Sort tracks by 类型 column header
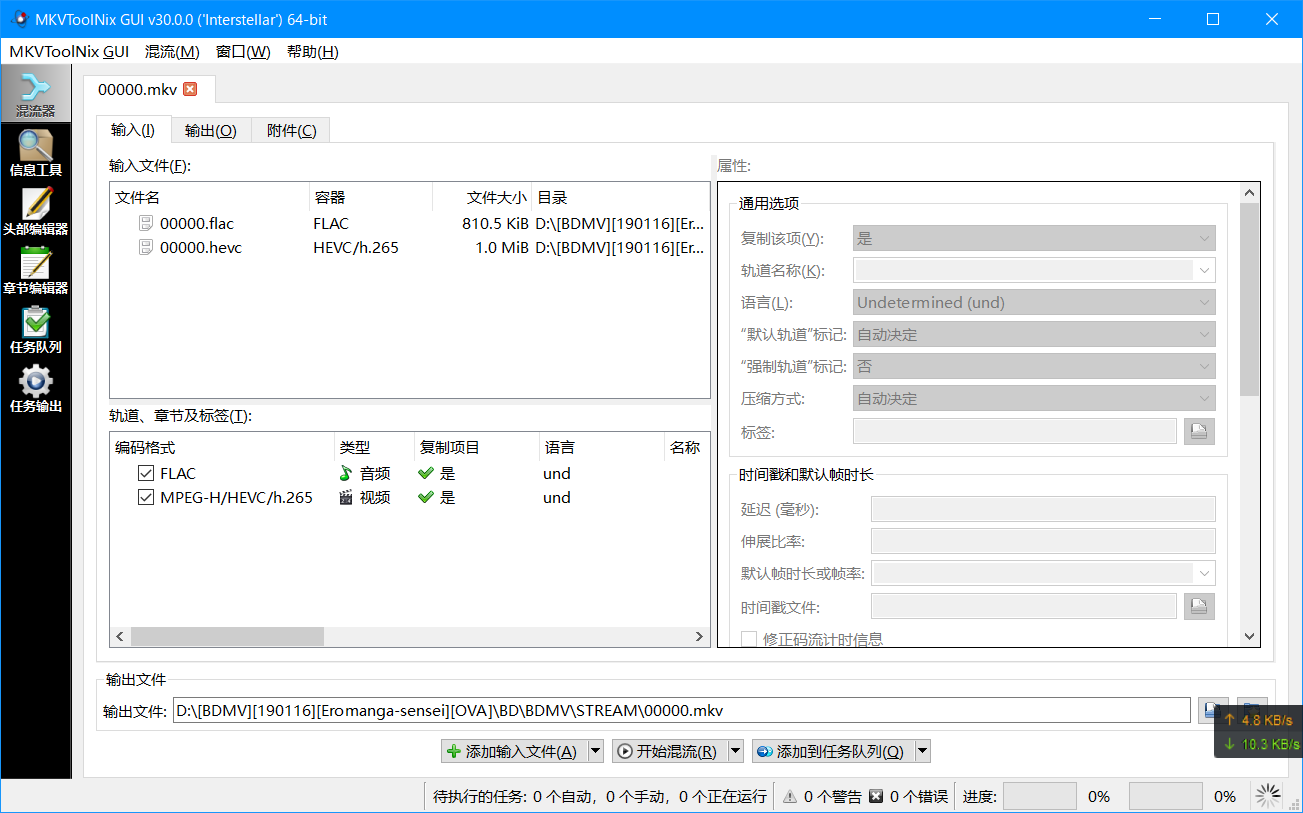 [374, 447]
